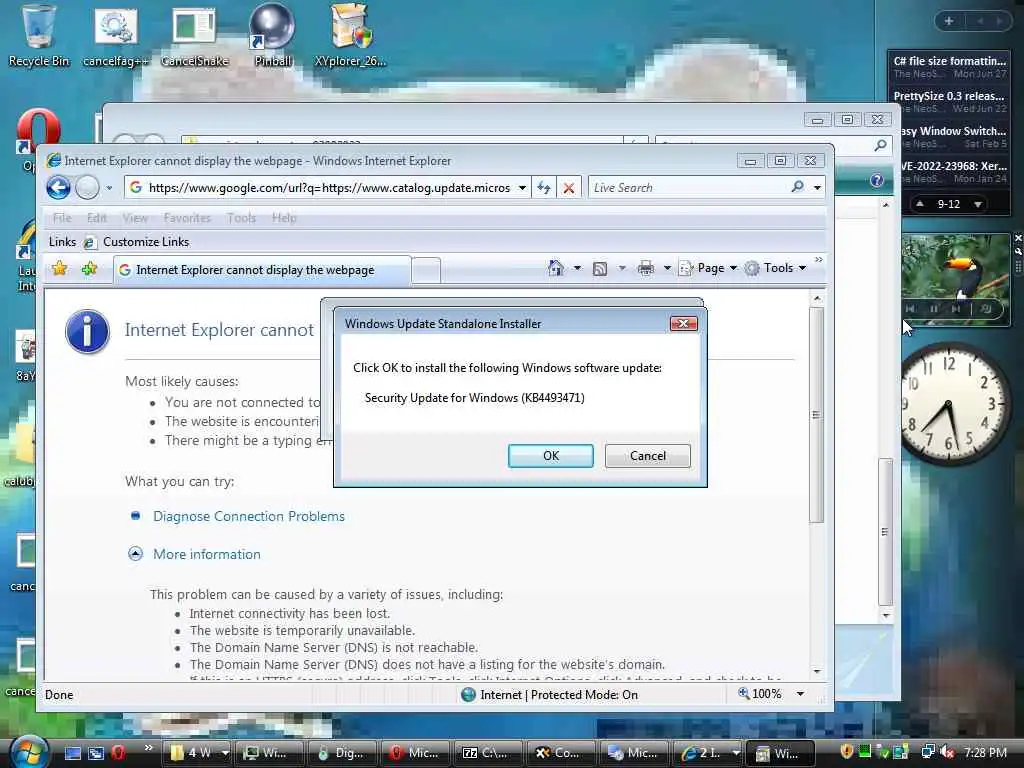The height and width of the screenshot is (768, 1024).
Task: Click the muted volume tray icon
Action: pyautogui.click(x=948, y=752)
